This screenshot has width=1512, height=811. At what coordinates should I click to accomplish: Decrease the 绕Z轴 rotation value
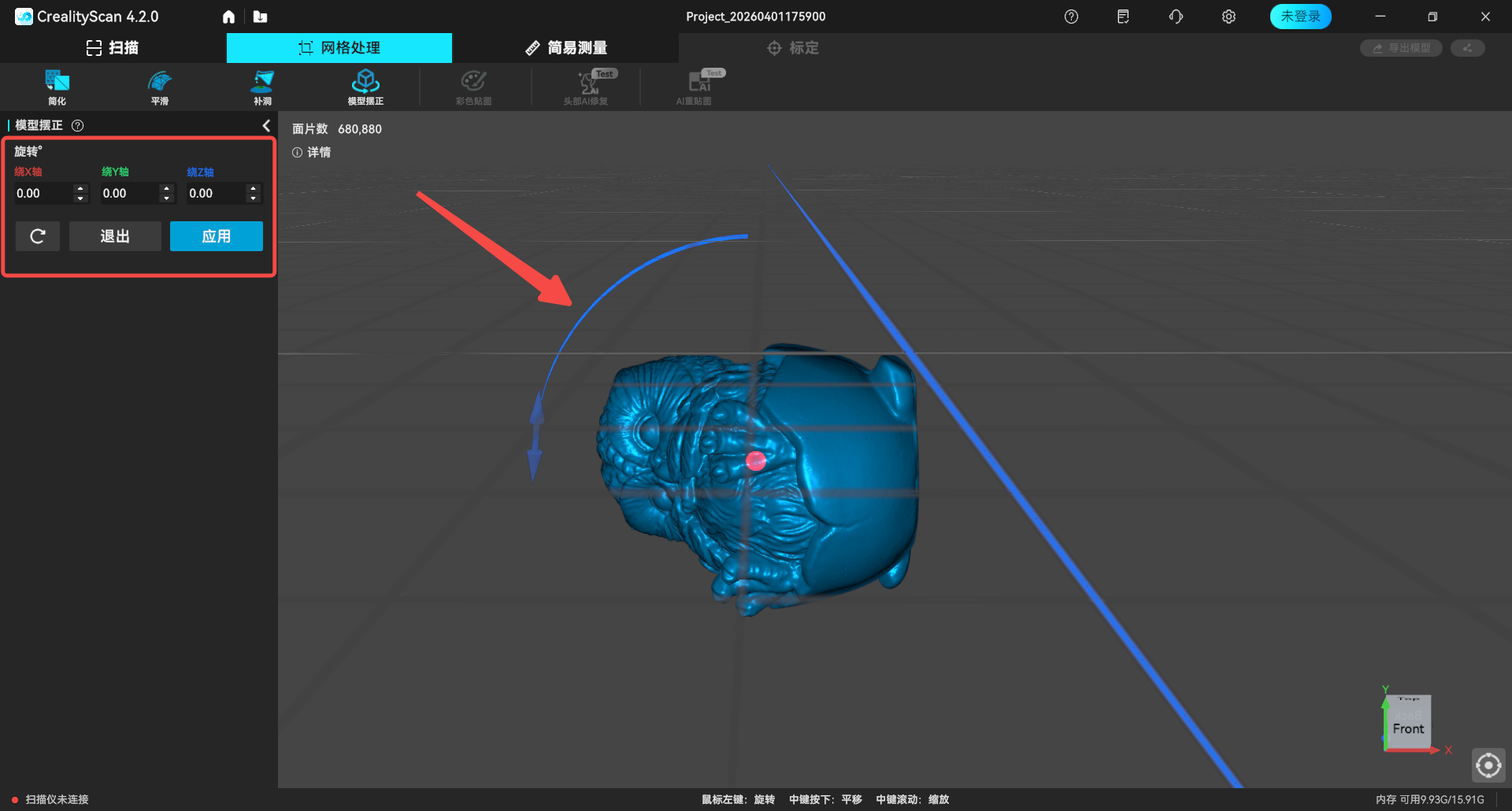[x=253, y=198]
